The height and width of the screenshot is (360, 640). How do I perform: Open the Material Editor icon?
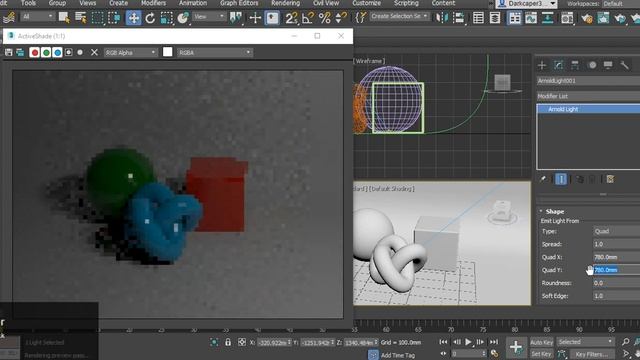(x=567, y=18)
